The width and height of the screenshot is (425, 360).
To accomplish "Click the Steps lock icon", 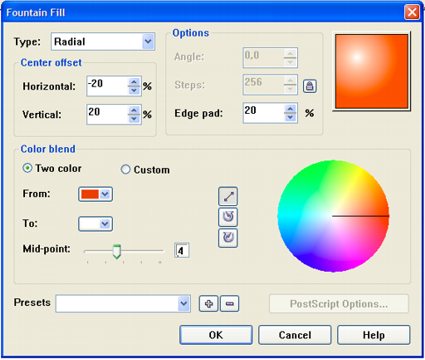I will 310,86.
